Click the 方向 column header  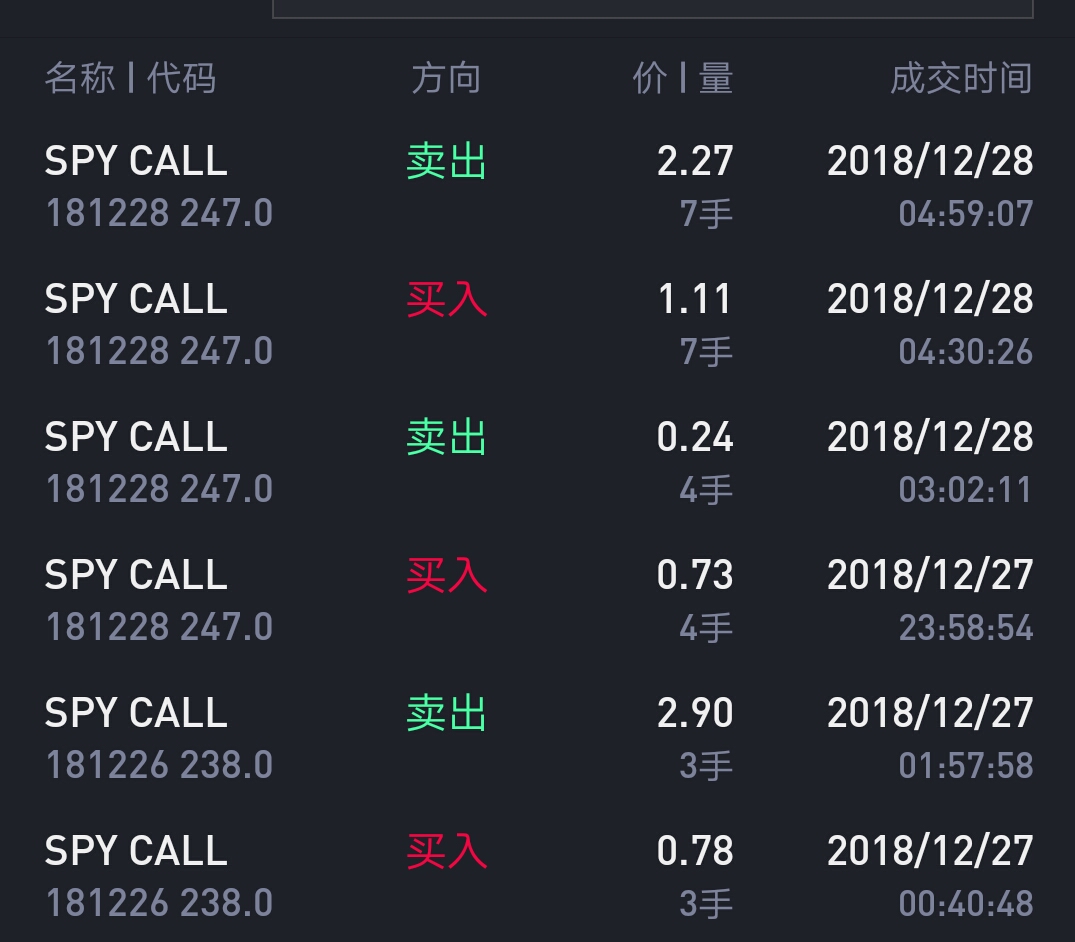[446, 77]
